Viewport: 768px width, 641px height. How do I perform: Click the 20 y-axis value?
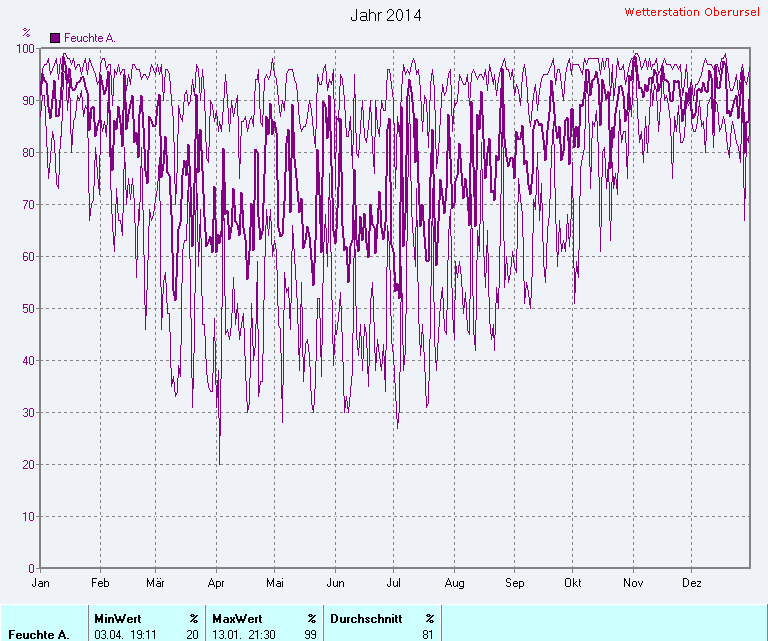[28, 464]
